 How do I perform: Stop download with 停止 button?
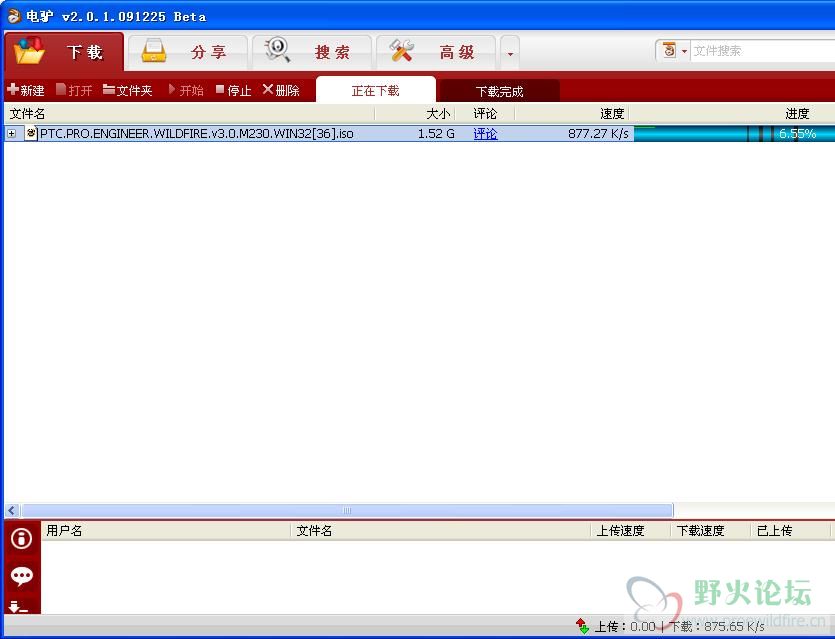[x=233, y=90]
